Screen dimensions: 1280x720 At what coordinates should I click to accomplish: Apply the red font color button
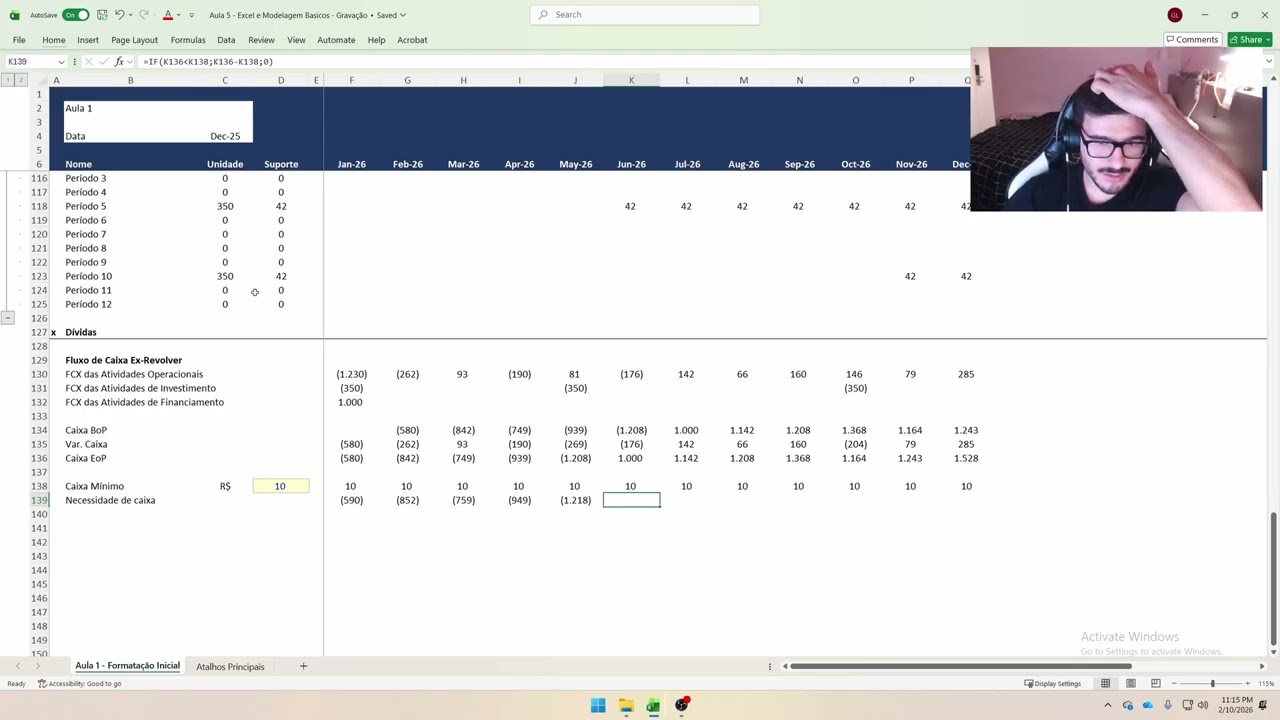click(x=167, y=15)
